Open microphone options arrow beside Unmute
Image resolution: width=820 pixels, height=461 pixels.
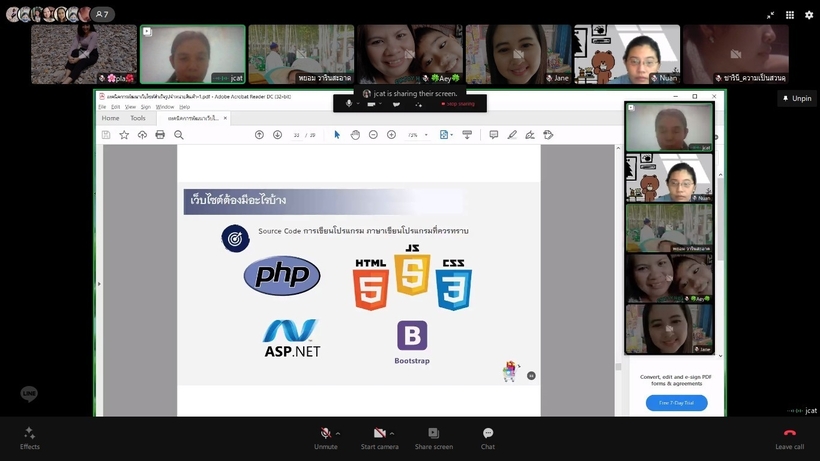(x=338, y=433)
